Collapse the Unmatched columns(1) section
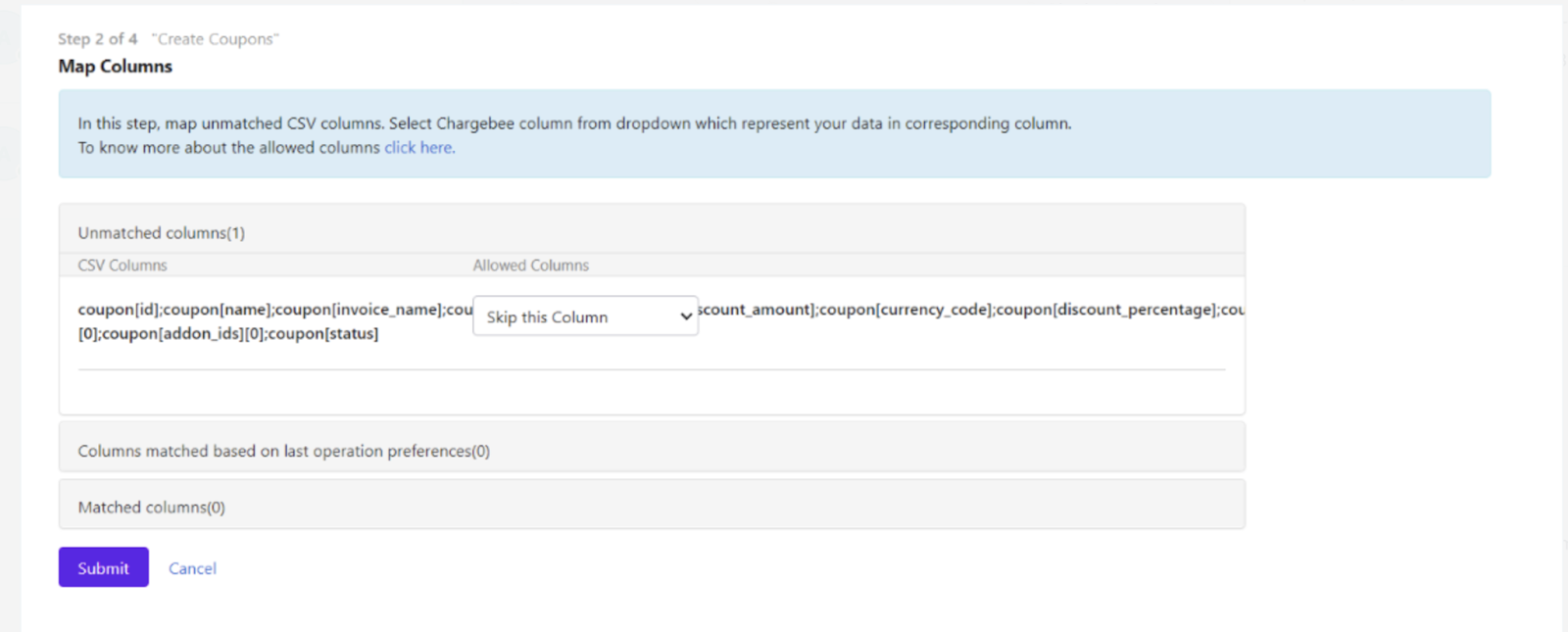1568x632 pixels. pyautogui.click(x=162, y=233)
